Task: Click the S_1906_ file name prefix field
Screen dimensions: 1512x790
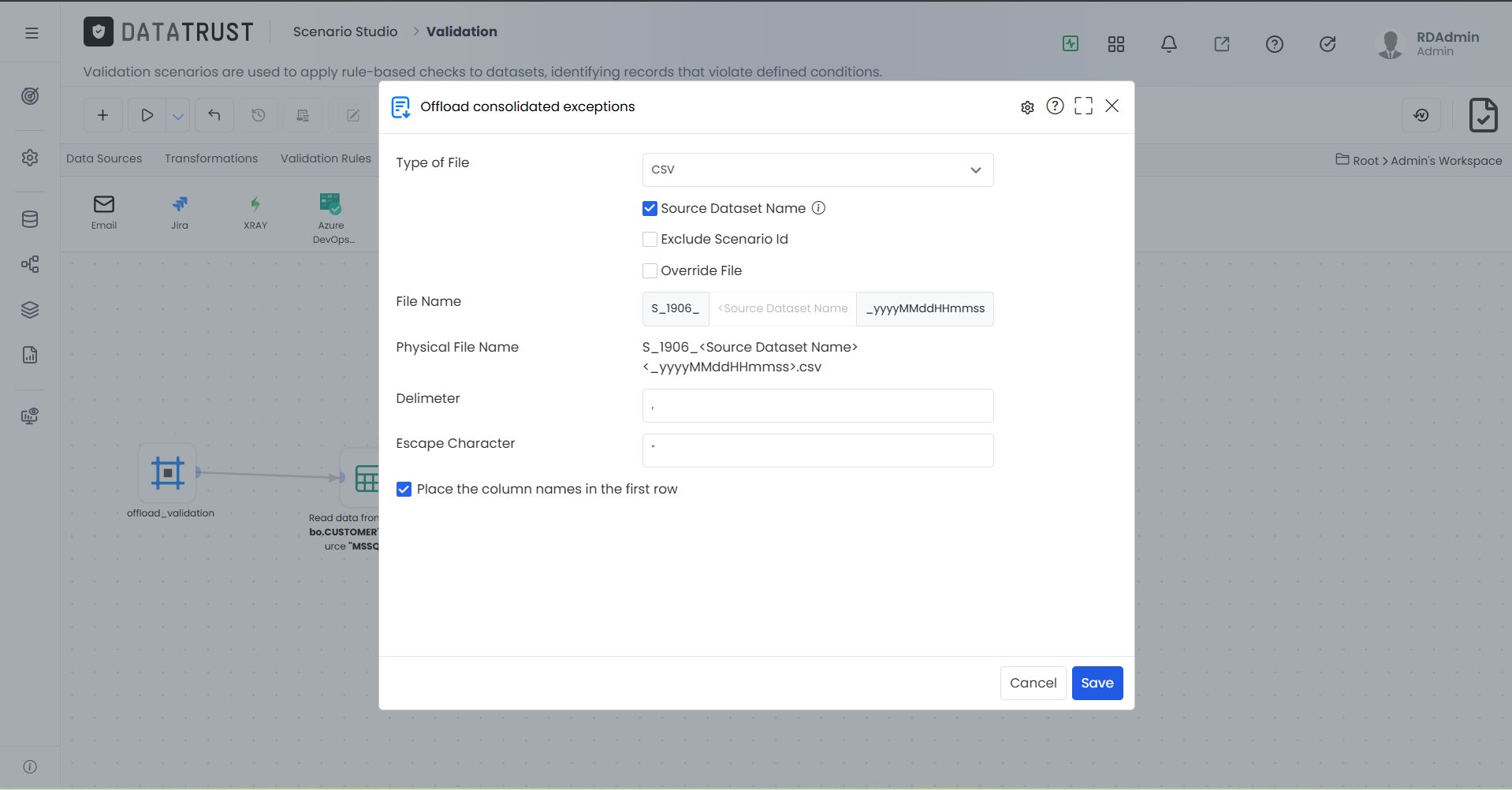Action: (676, 308)
